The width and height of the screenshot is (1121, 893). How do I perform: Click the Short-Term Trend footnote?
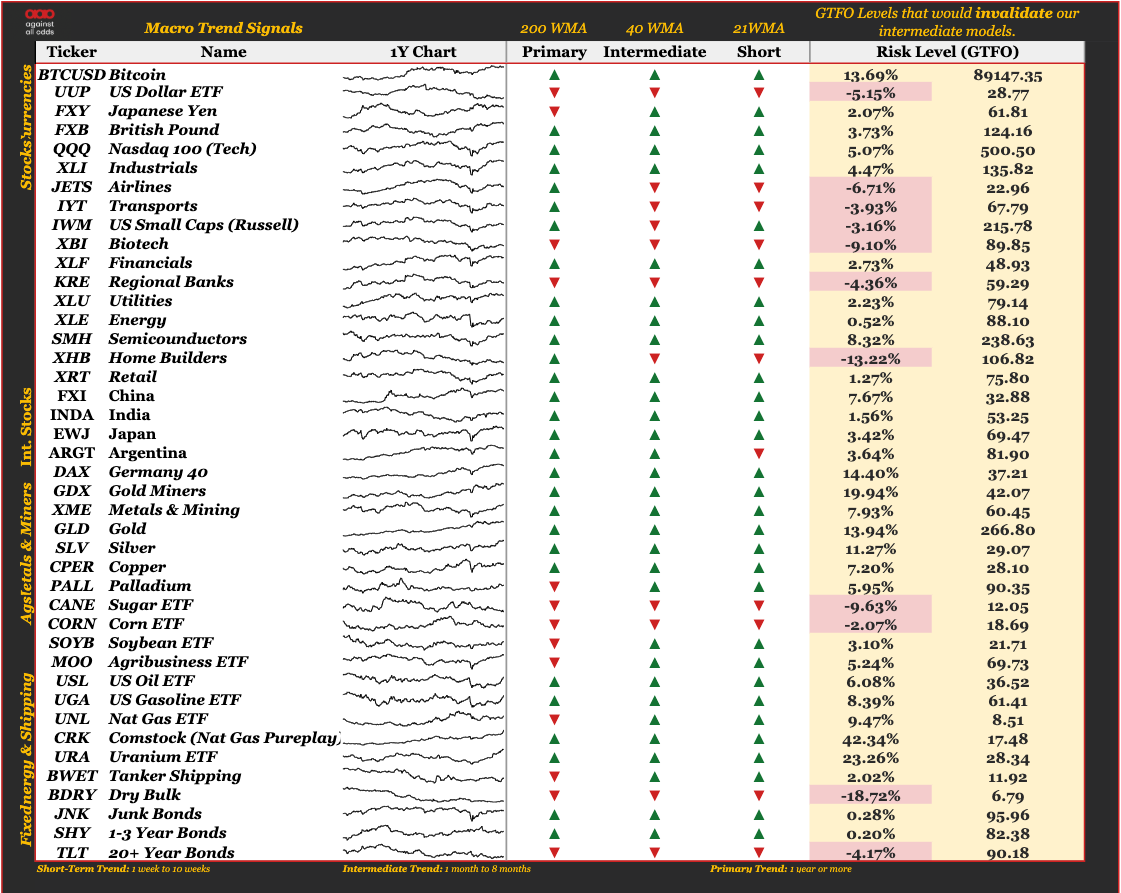pos(123,869)
